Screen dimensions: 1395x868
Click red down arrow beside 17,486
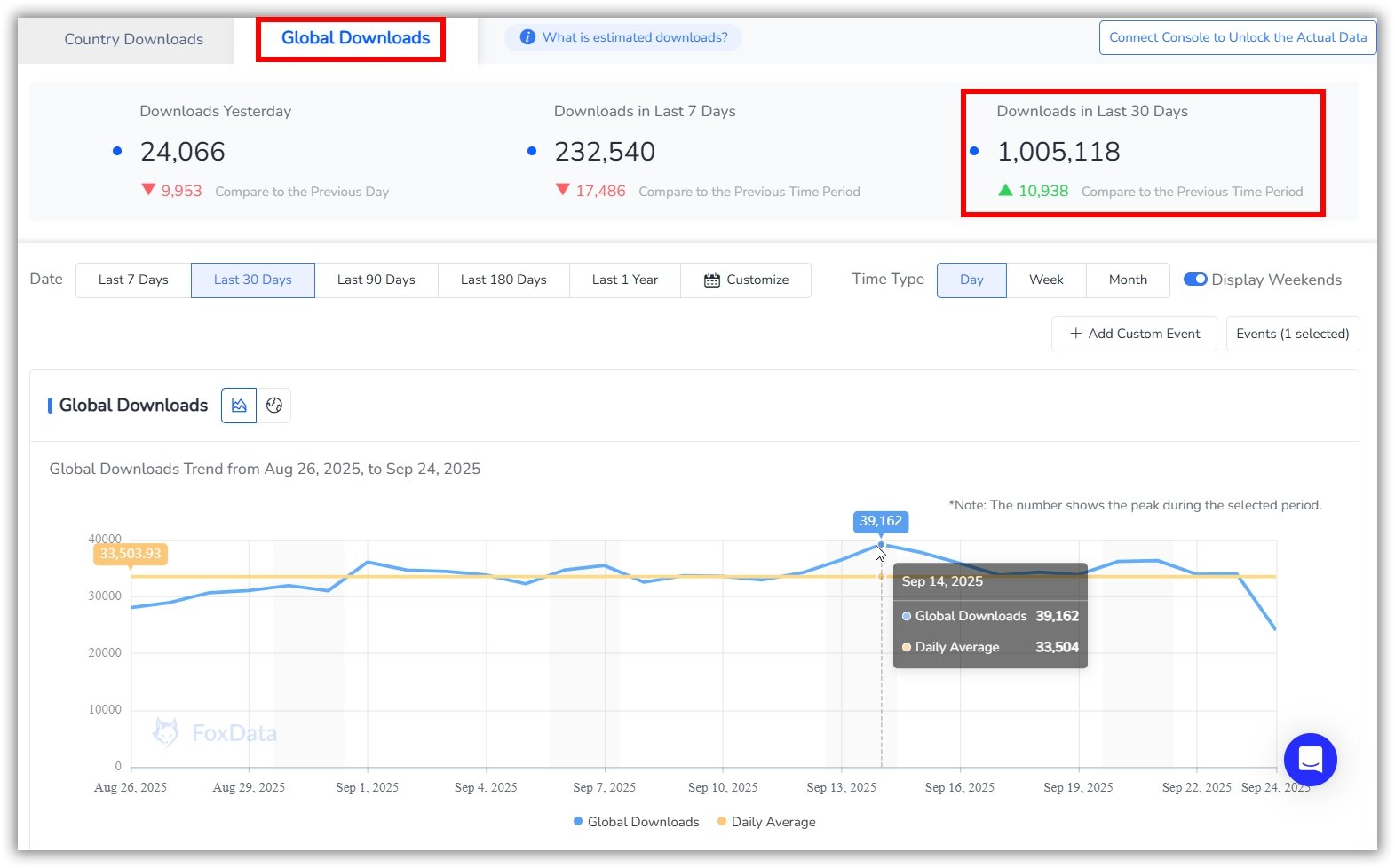click(562, 190)
